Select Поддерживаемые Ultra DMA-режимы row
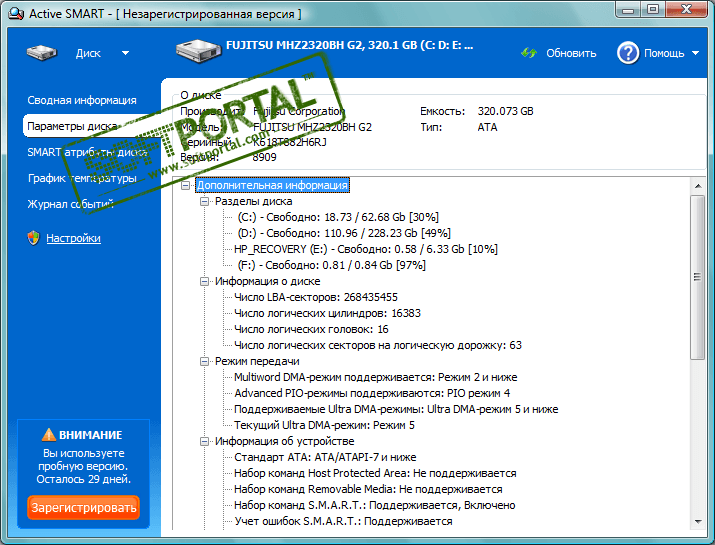The image size is (715, 545). (396, 409)
